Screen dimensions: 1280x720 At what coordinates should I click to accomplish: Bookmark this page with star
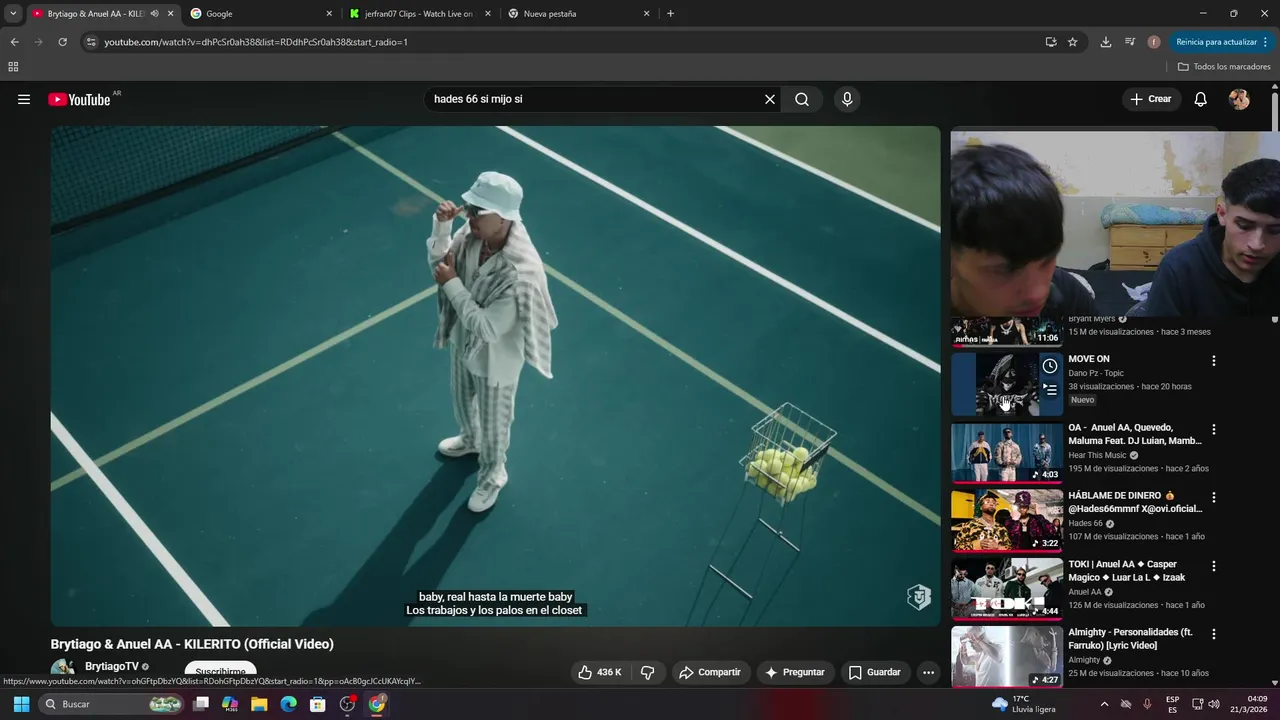[x=1073, y=42]
